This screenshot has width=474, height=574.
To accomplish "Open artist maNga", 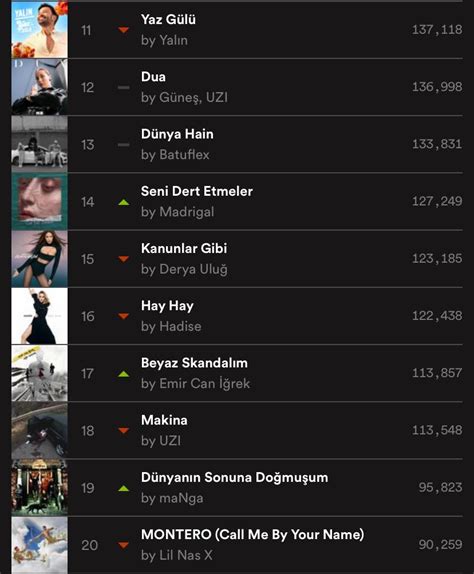I will point(181,498).
